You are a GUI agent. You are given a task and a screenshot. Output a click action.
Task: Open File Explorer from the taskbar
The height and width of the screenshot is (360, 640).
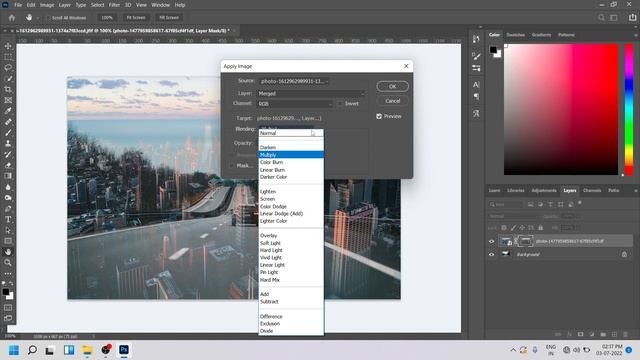click(87, 350)
